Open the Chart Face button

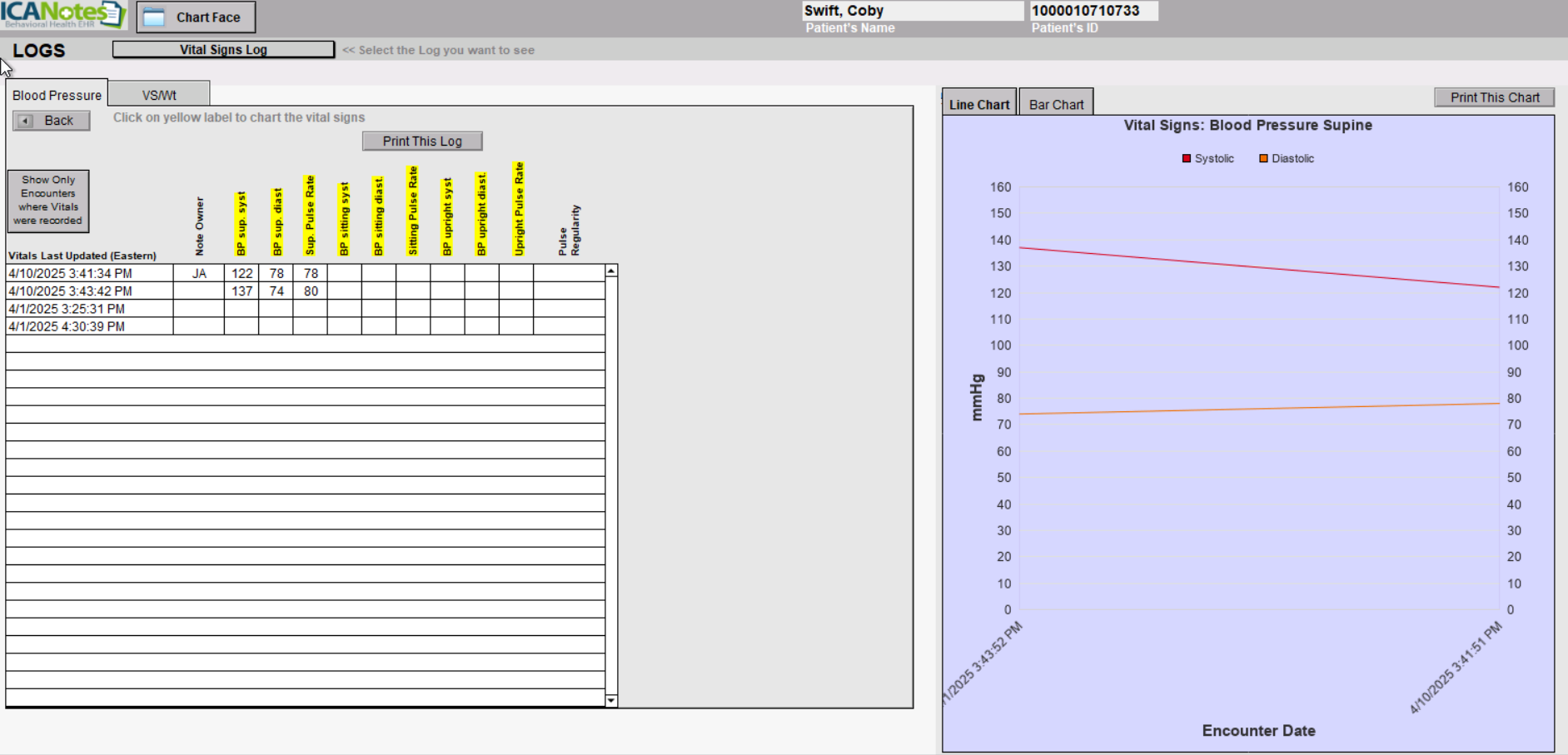click(x=196, y=17)
